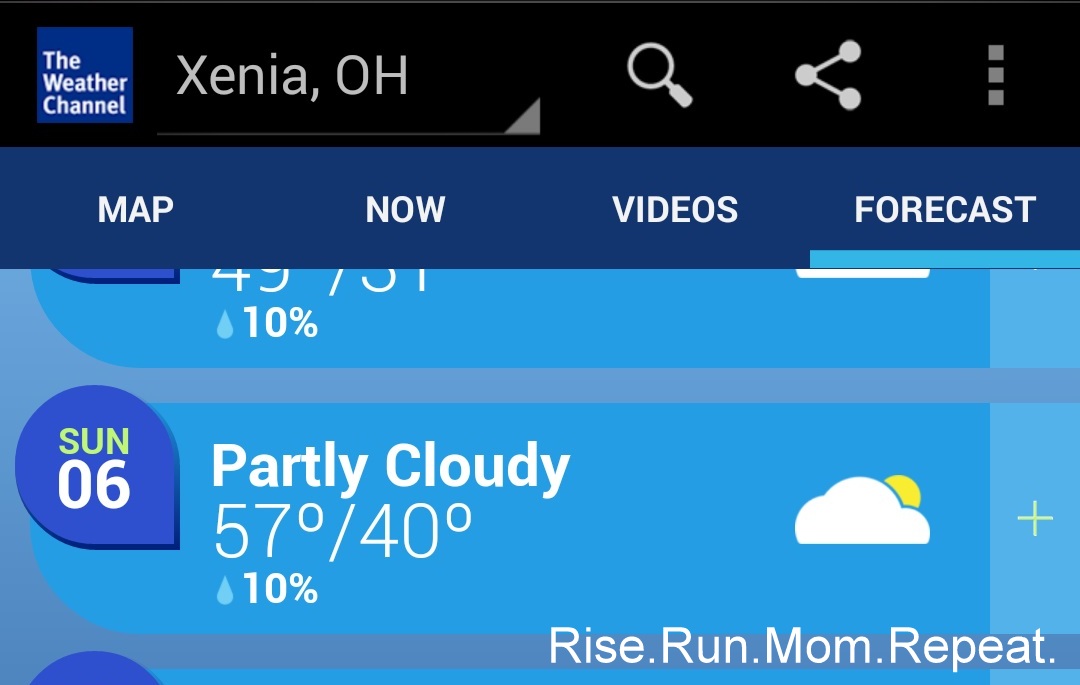The height and width of the screenshot is (685, 1080).
Task: Click the triangle arrow beside the location name
Action: click(x=522, y=116)
